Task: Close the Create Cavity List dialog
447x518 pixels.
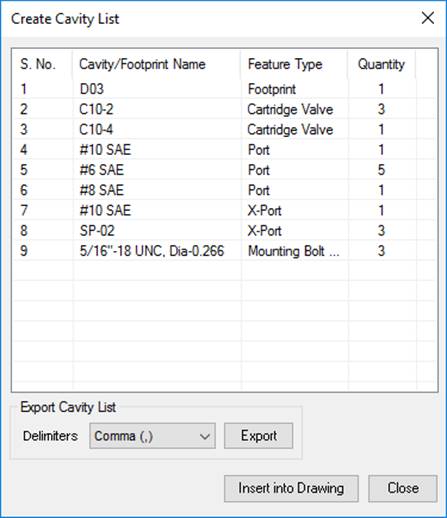Action: pyautogui.click(x=427, y=18)
